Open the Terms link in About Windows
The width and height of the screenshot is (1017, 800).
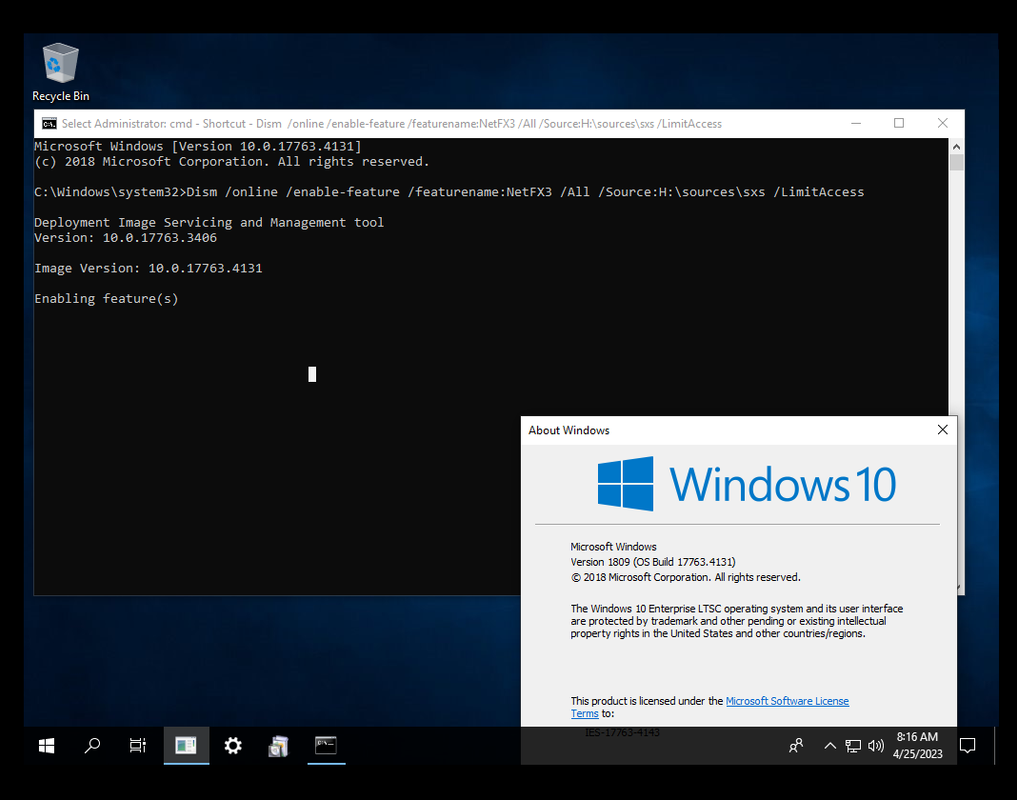pyautogui.click(x=584, y=713)
